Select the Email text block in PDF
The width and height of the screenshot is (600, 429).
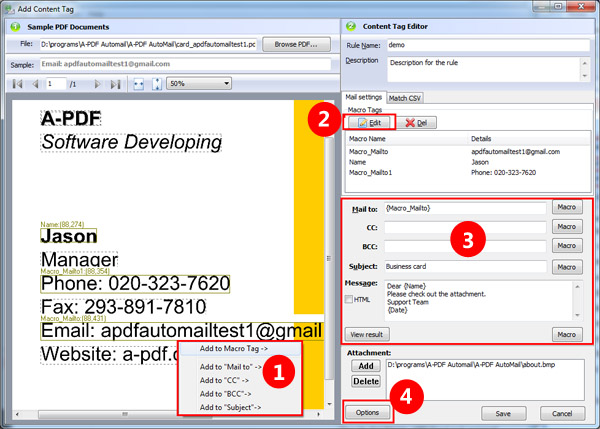pyautogui.click(x=182, y=331)
